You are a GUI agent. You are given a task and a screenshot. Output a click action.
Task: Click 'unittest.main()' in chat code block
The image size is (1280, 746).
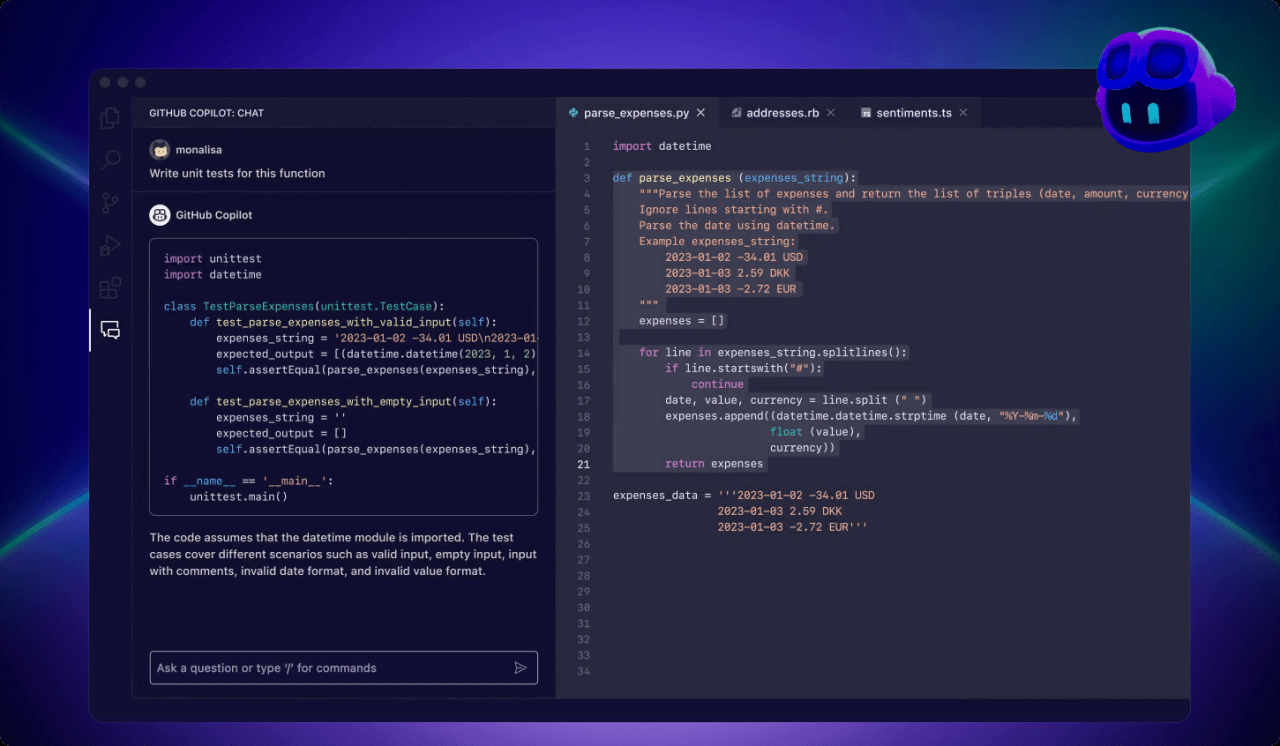(x=239, y=496)
